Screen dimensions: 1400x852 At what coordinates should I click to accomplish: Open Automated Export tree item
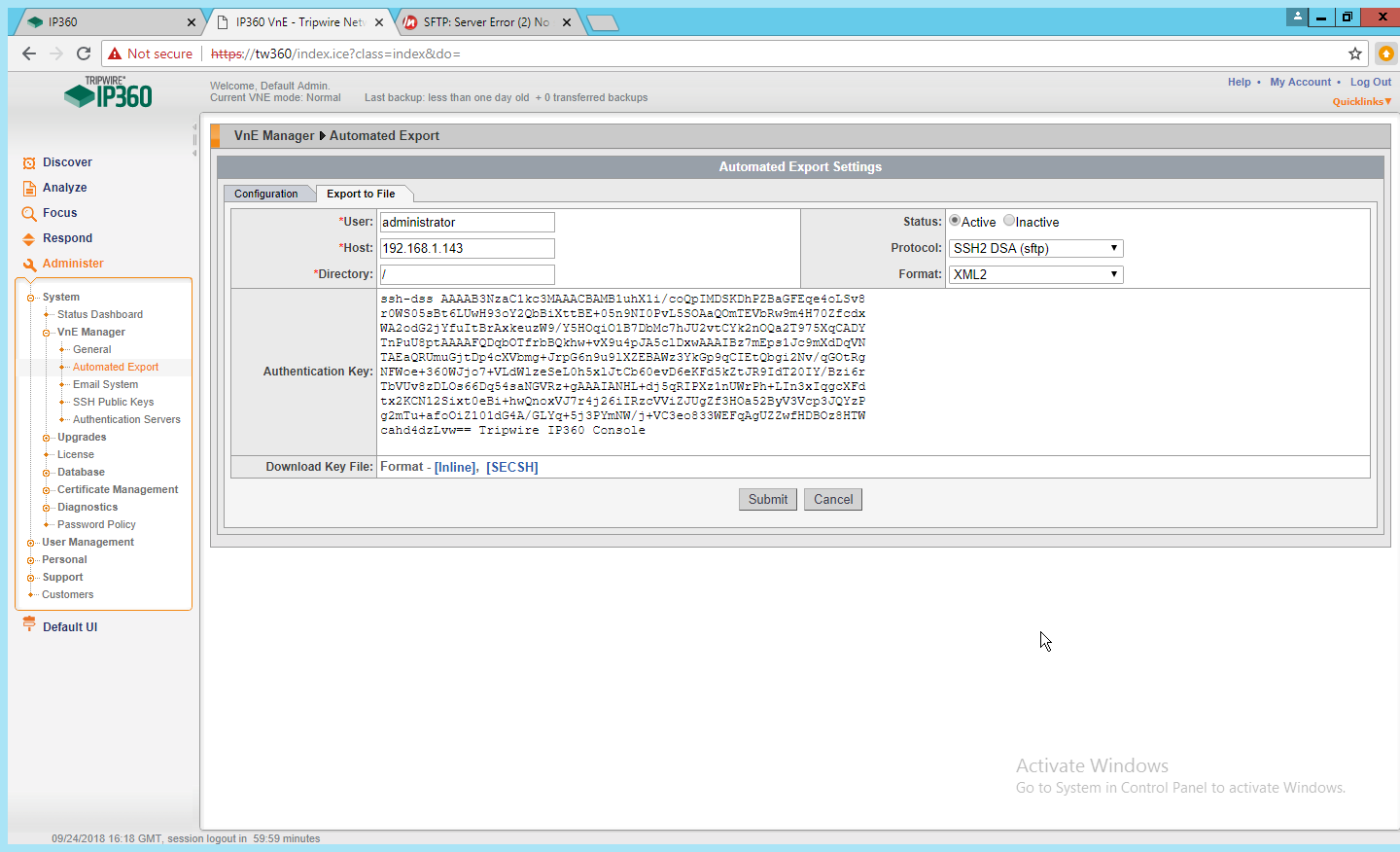click(116, 368)
